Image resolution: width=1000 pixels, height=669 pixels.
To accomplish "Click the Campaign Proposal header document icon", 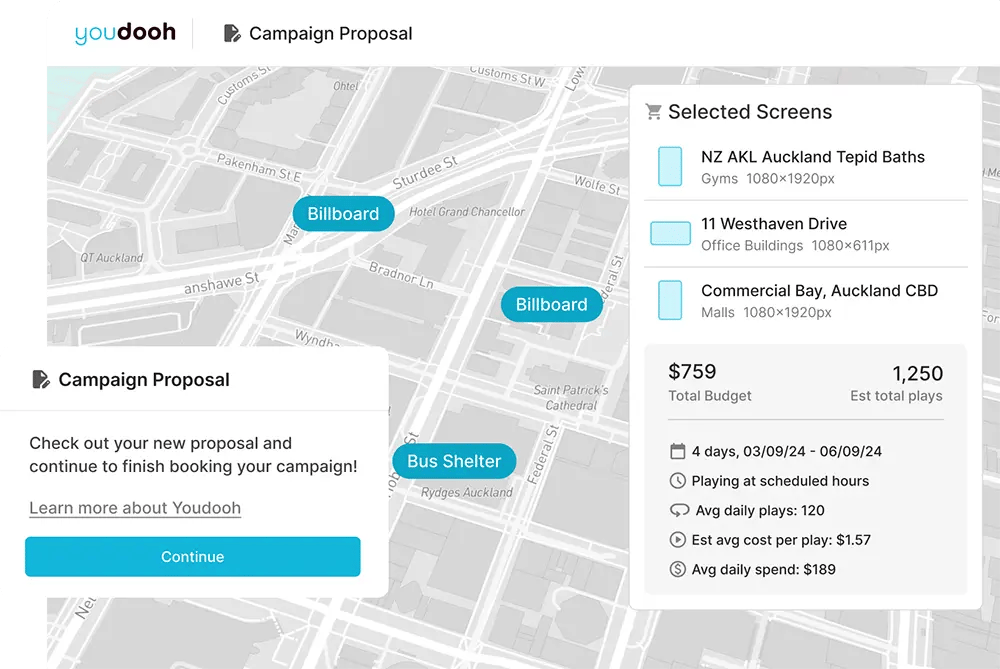I will click(232, 34).
